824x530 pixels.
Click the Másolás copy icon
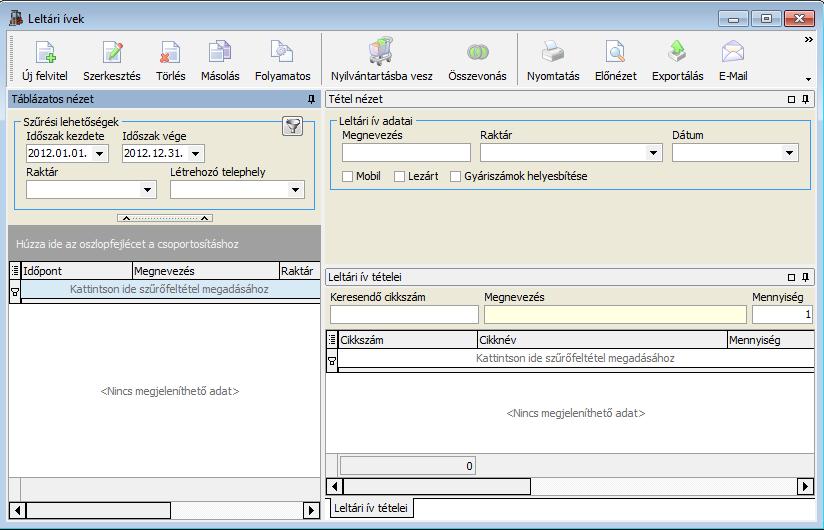point(220,53)
